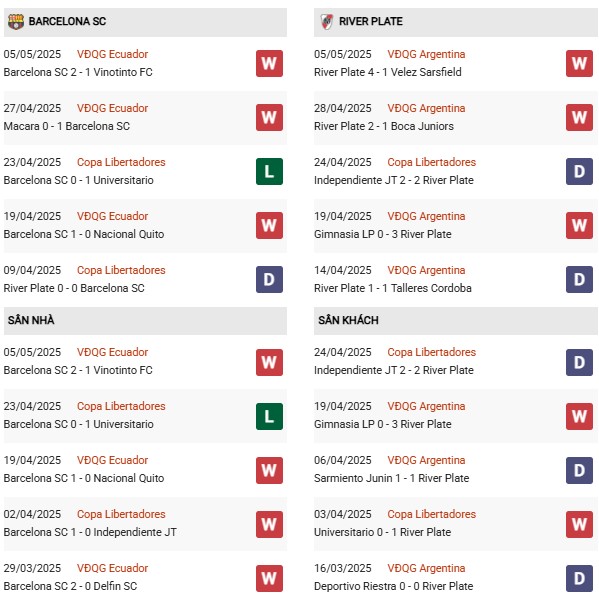Open VĐQG Ecuador link for 29/03/2025 match
Screen dimensions: 599x601
click(112, 568)
